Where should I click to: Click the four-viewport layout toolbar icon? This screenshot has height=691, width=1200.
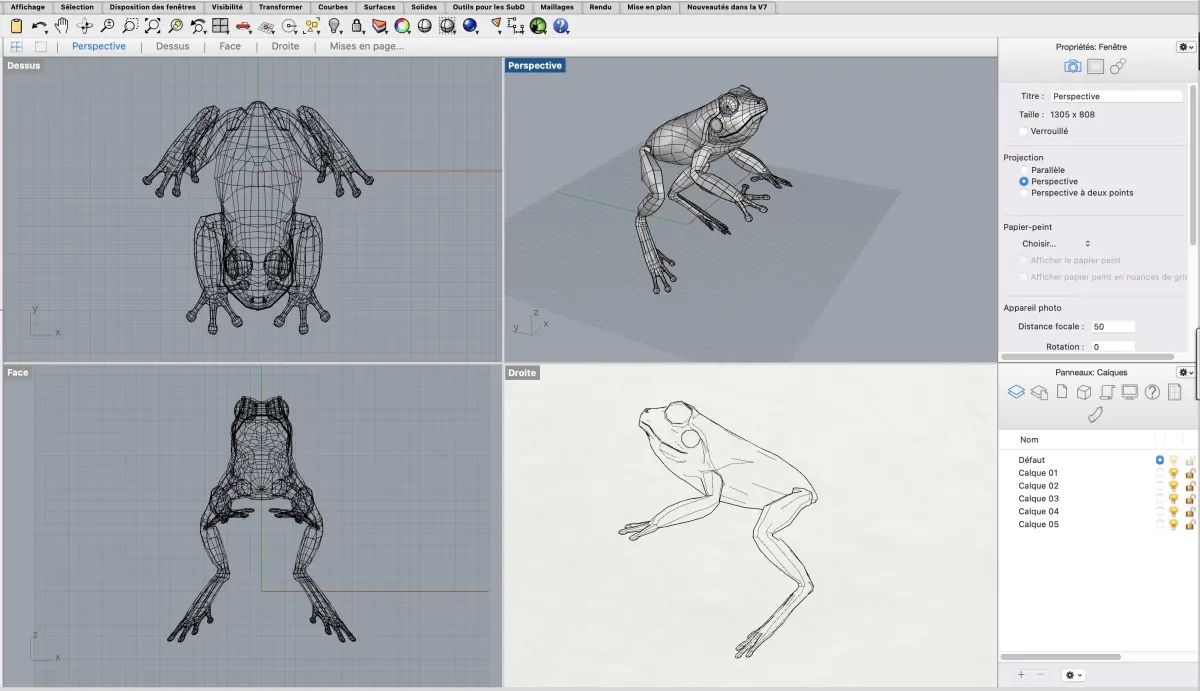tap(220, 25)
